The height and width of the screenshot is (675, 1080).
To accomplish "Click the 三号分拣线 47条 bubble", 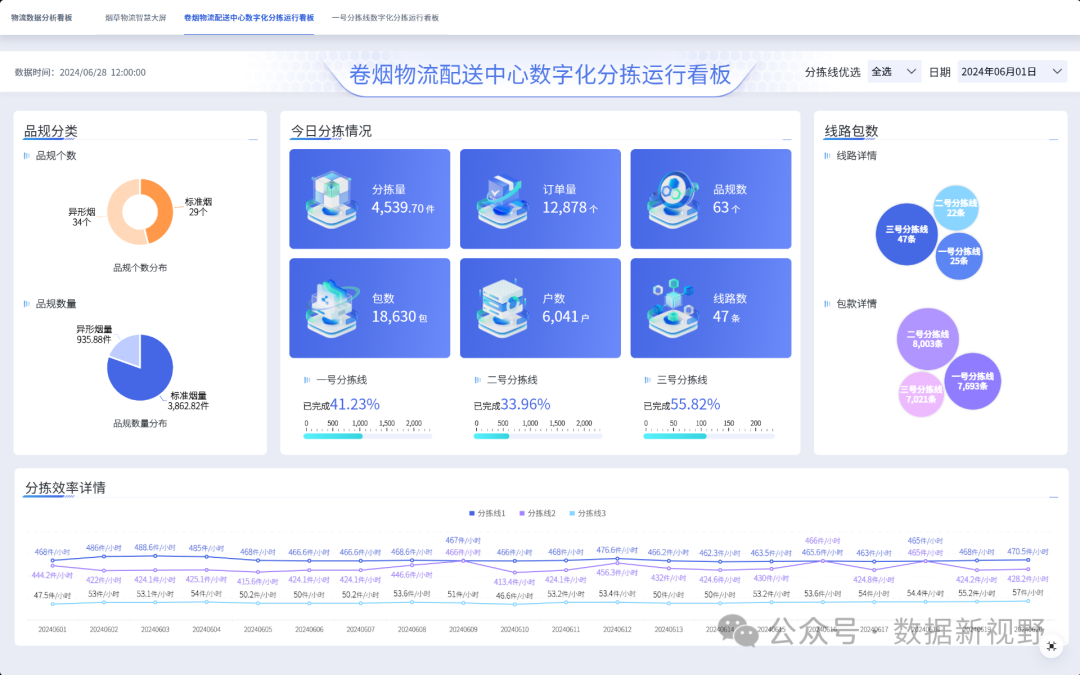I will (907, 234).
